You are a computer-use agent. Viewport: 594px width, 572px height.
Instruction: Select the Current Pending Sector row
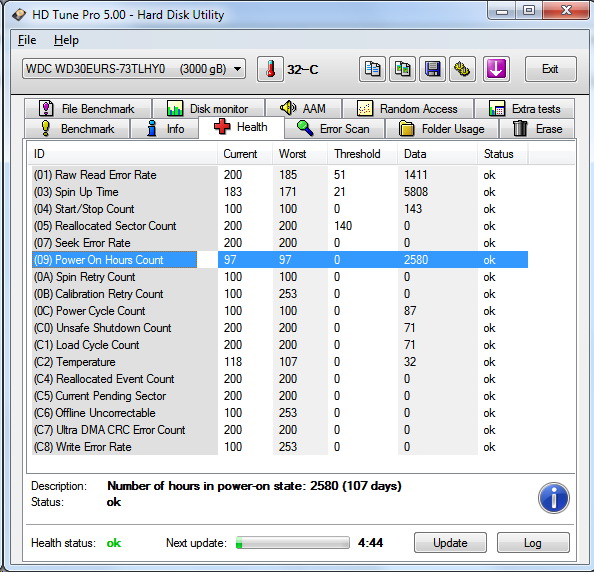(280, 396)
